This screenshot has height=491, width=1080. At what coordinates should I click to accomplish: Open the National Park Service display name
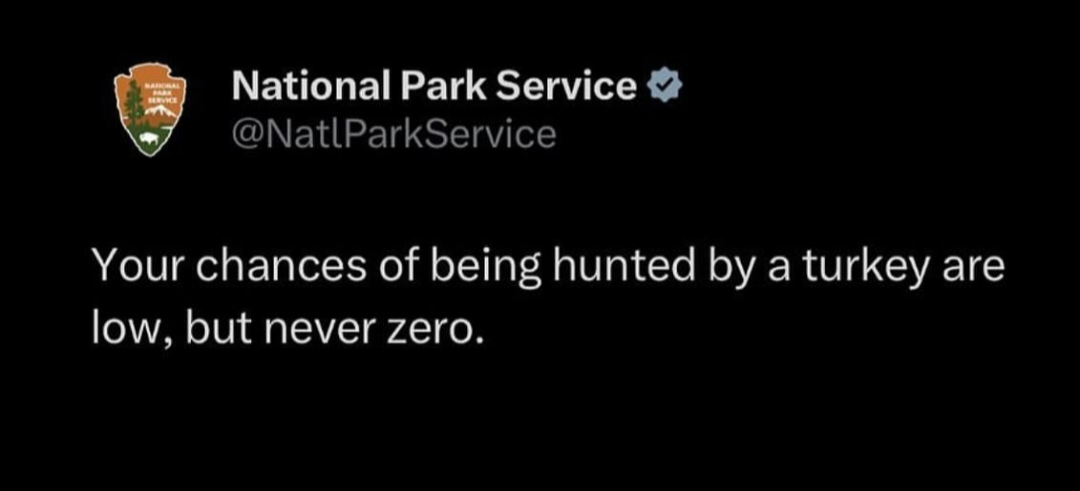pyautogui.click(x=435, y=86)
